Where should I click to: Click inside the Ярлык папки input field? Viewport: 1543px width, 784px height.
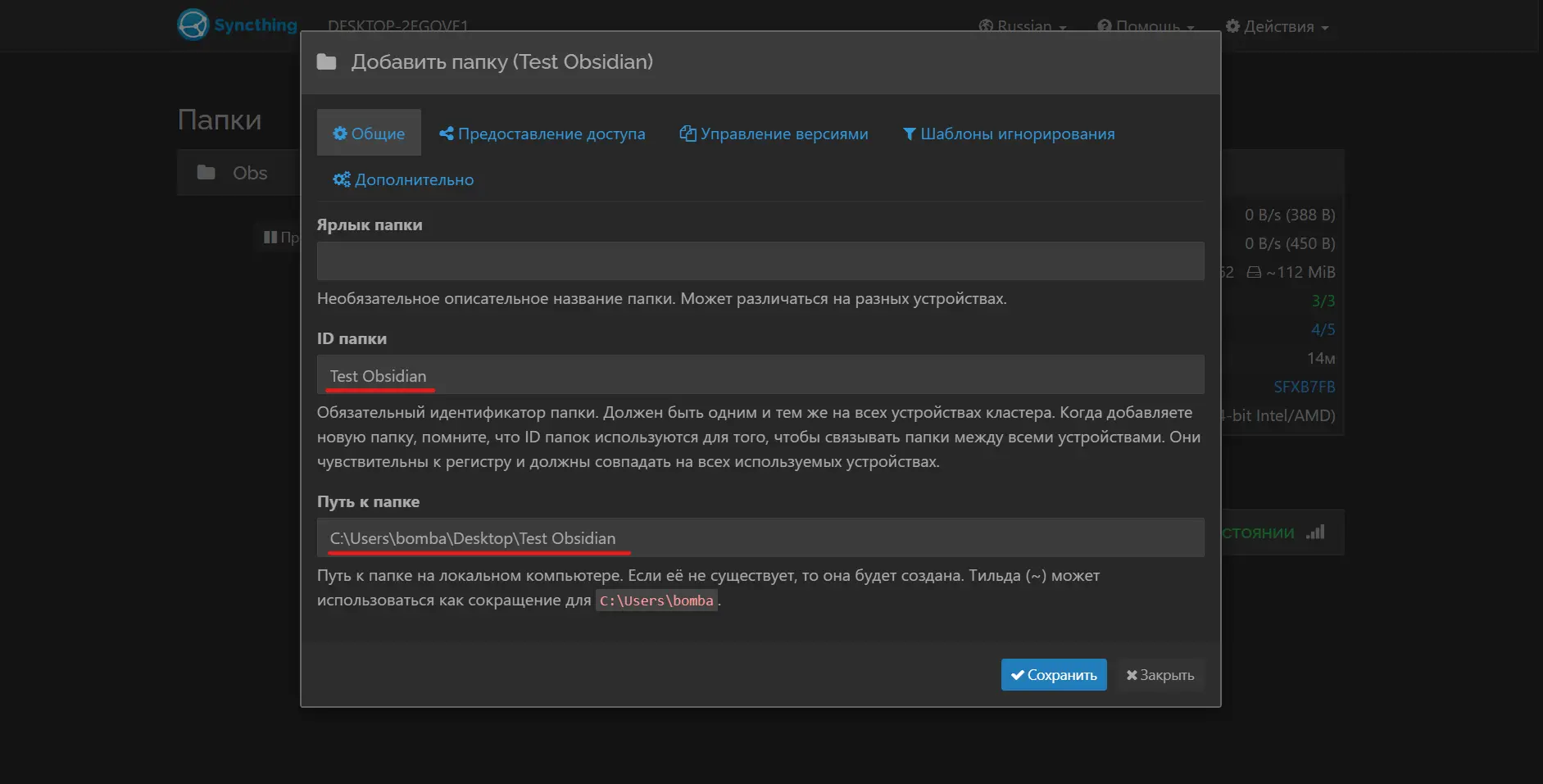point(760,261)
